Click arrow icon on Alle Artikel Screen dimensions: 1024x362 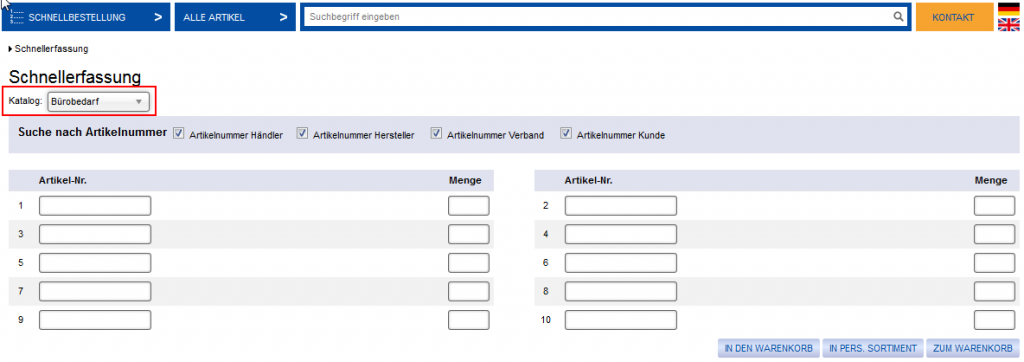(283, 17)
